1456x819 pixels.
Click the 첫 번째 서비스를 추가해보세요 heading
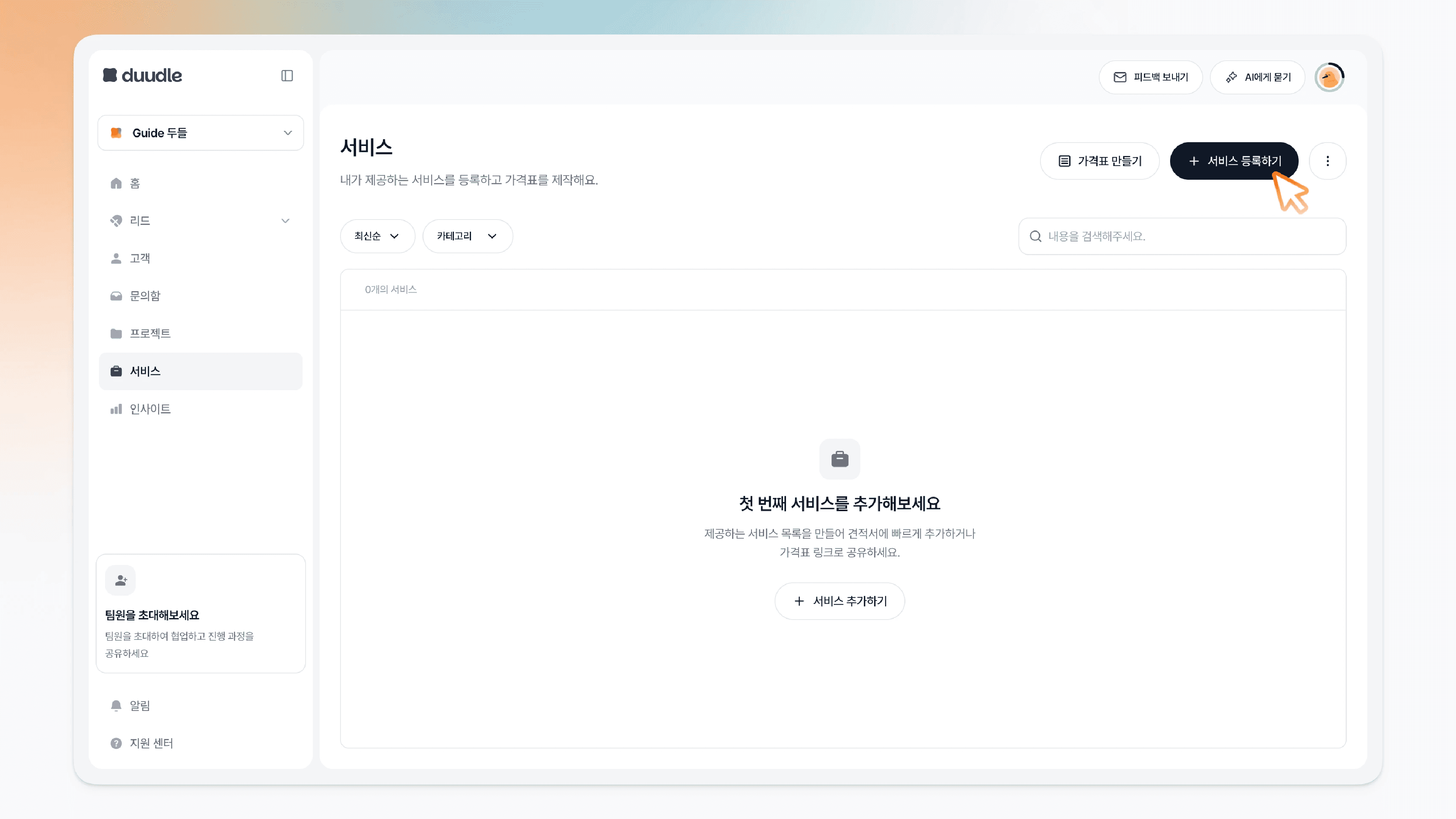[840, 503]
